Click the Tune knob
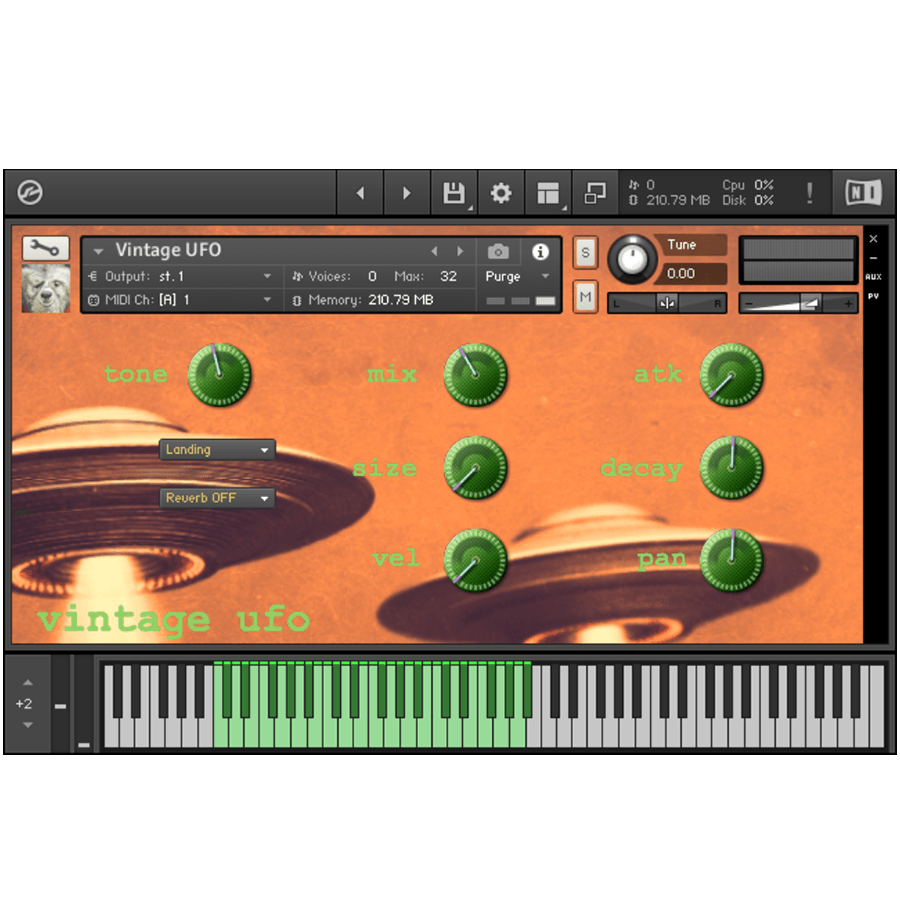 coord(632,259)
